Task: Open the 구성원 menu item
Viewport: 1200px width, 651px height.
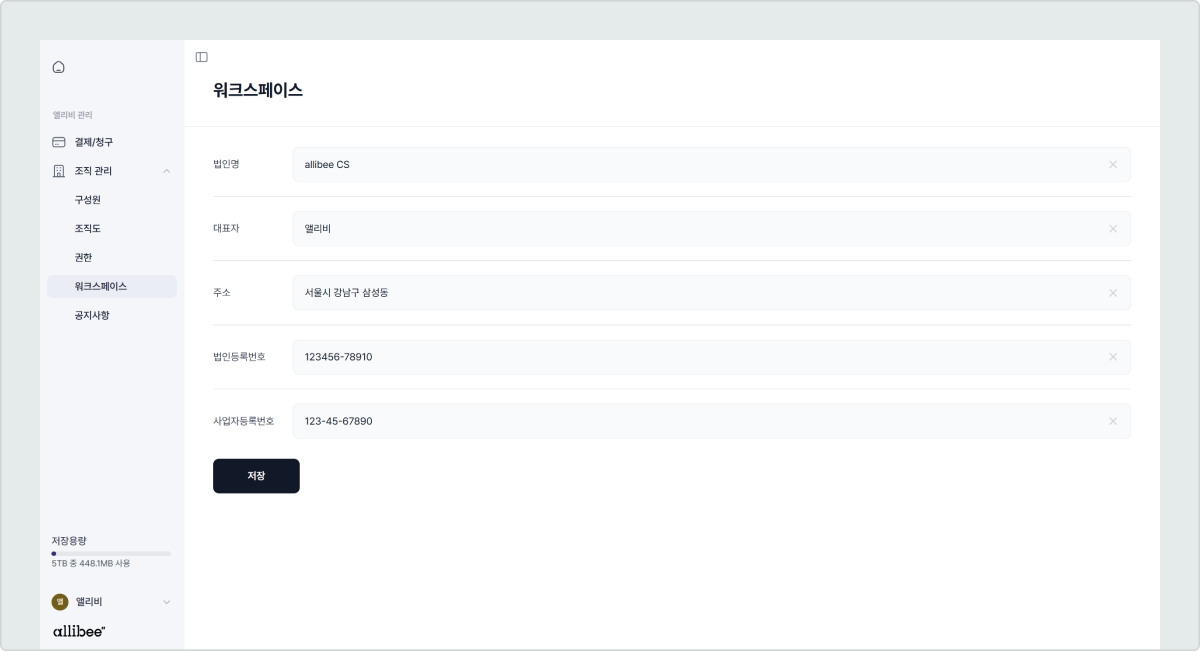Action: coord(88,200)
